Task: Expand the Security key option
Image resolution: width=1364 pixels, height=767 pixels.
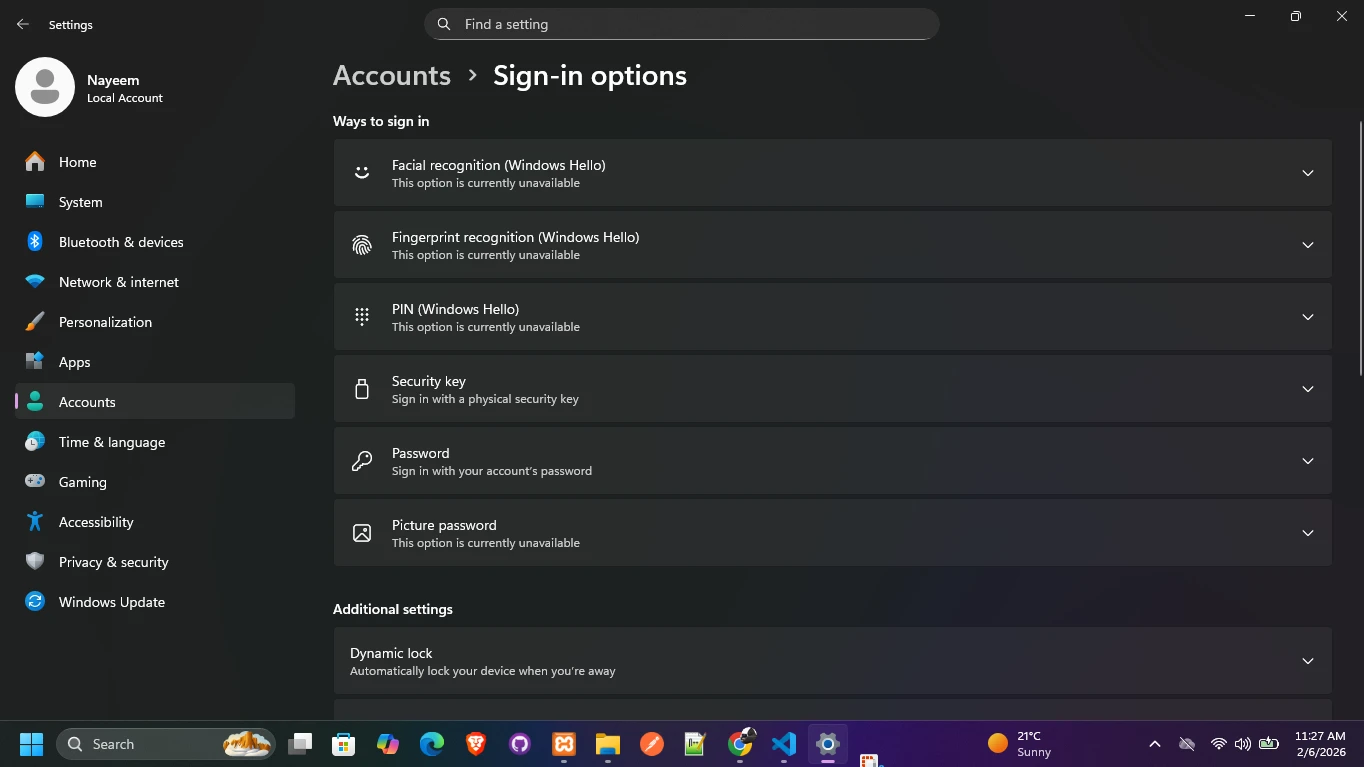Action: pyautogui.click(x=1307, y=389)
